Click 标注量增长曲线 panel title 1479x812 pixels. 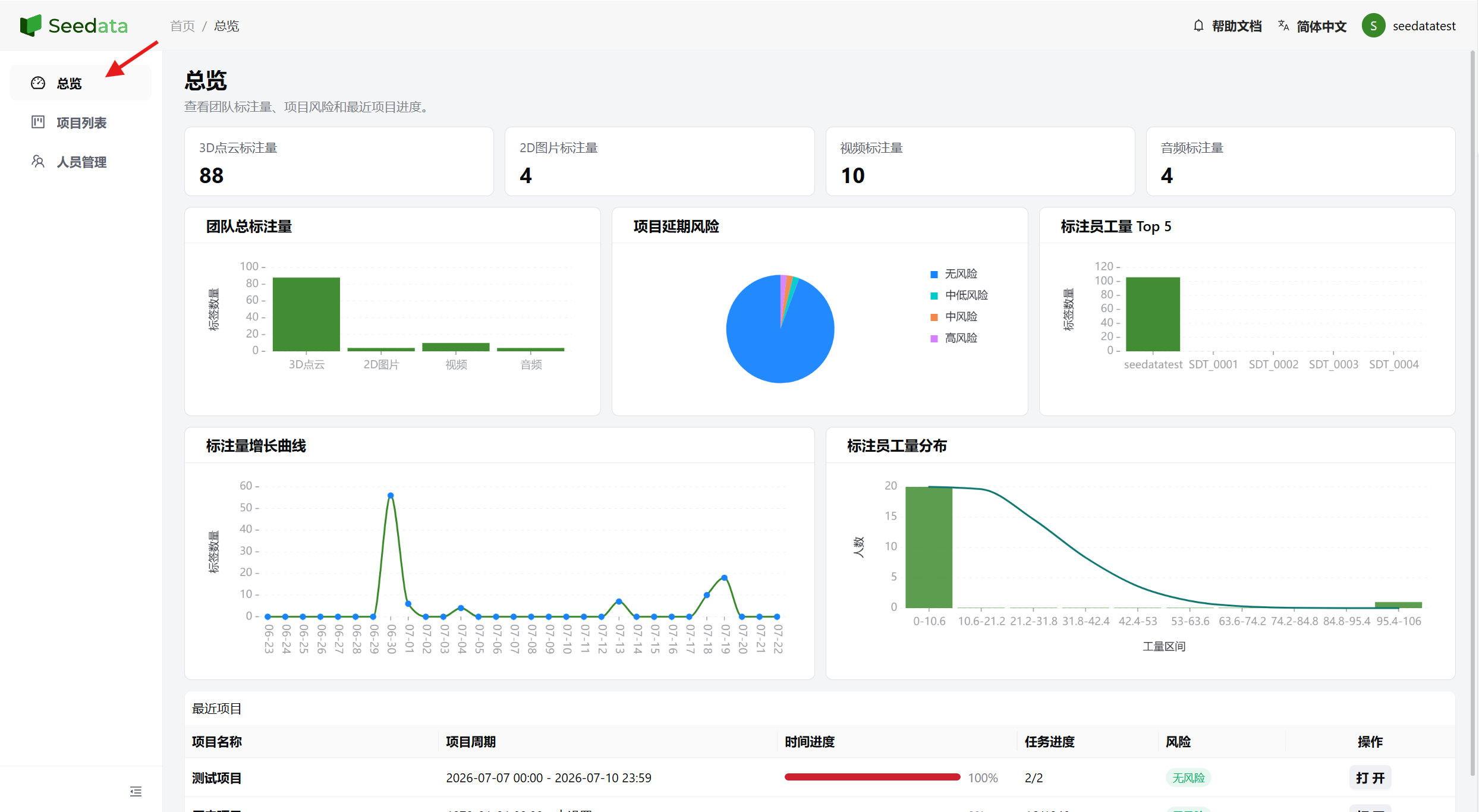coord(256,446)
